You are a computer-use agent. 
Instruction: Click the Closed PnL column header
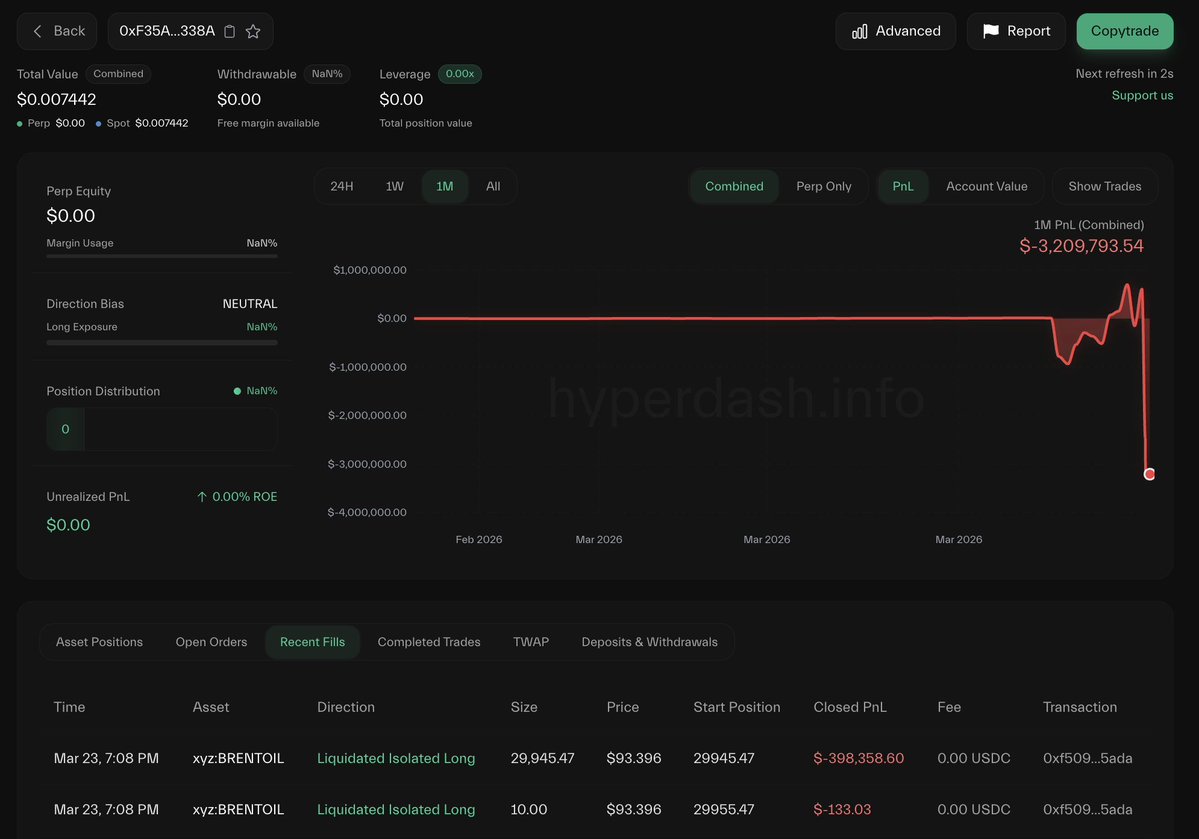coord(850,707)
